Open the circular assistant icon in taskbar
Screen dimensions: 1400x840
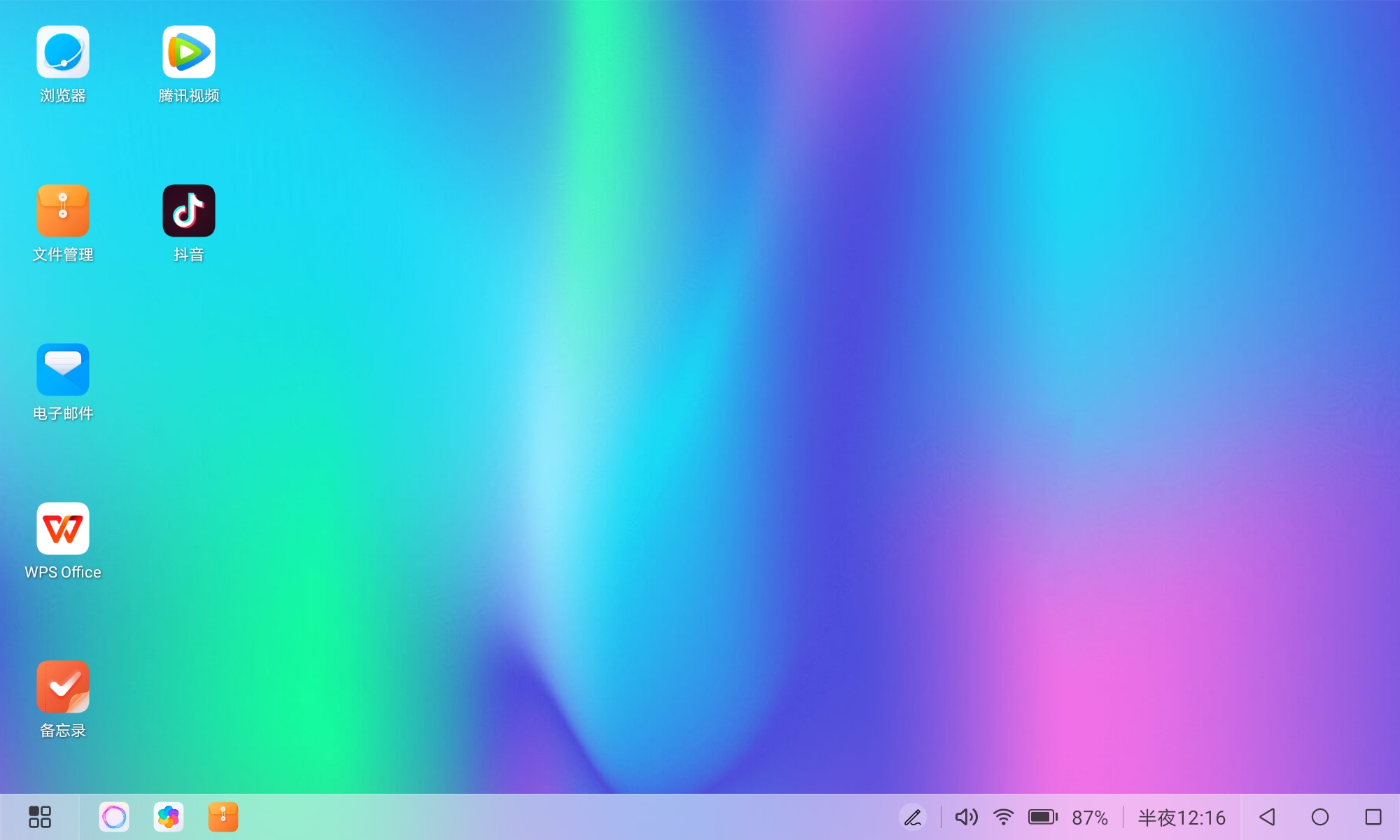point(114,817)
